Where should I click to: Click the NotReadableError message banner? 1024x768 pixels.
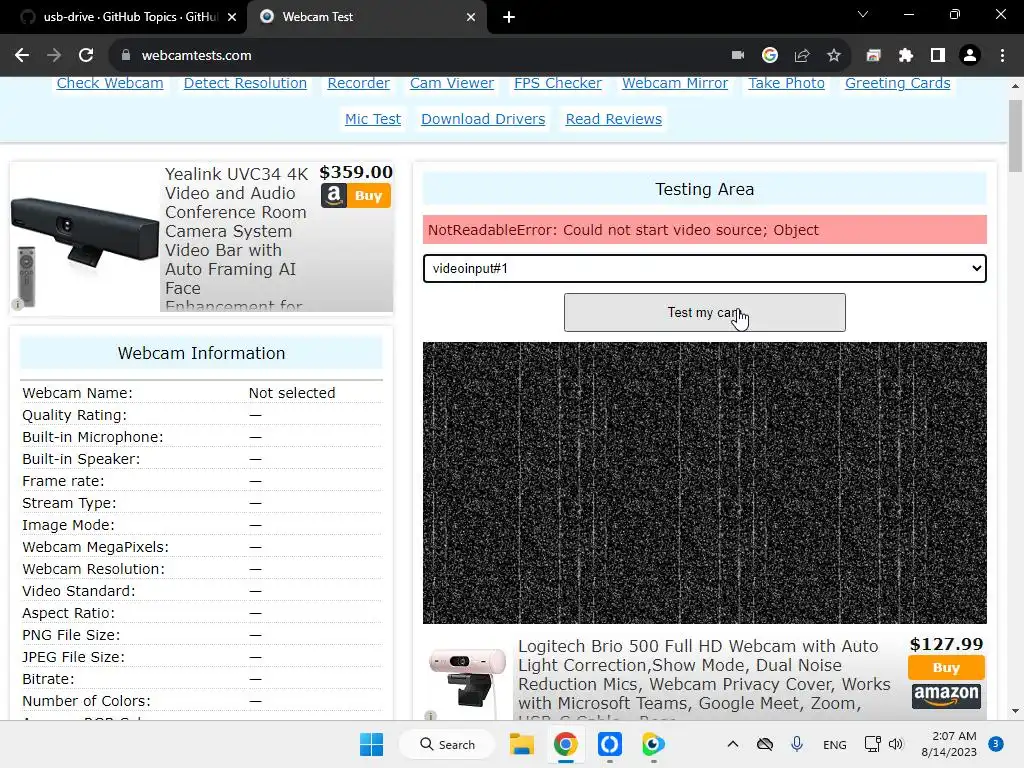[x=704, y=230]
